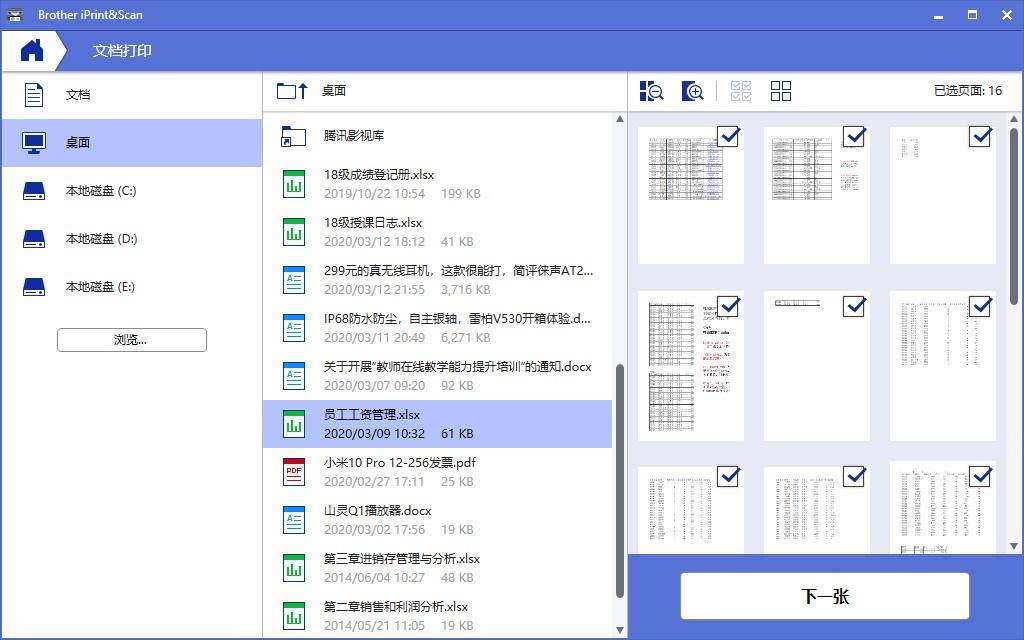This screenshot has height=640, width=1024.
Task: Click the folder-up icon next to 桌面
Action: [x=290, y=90]
